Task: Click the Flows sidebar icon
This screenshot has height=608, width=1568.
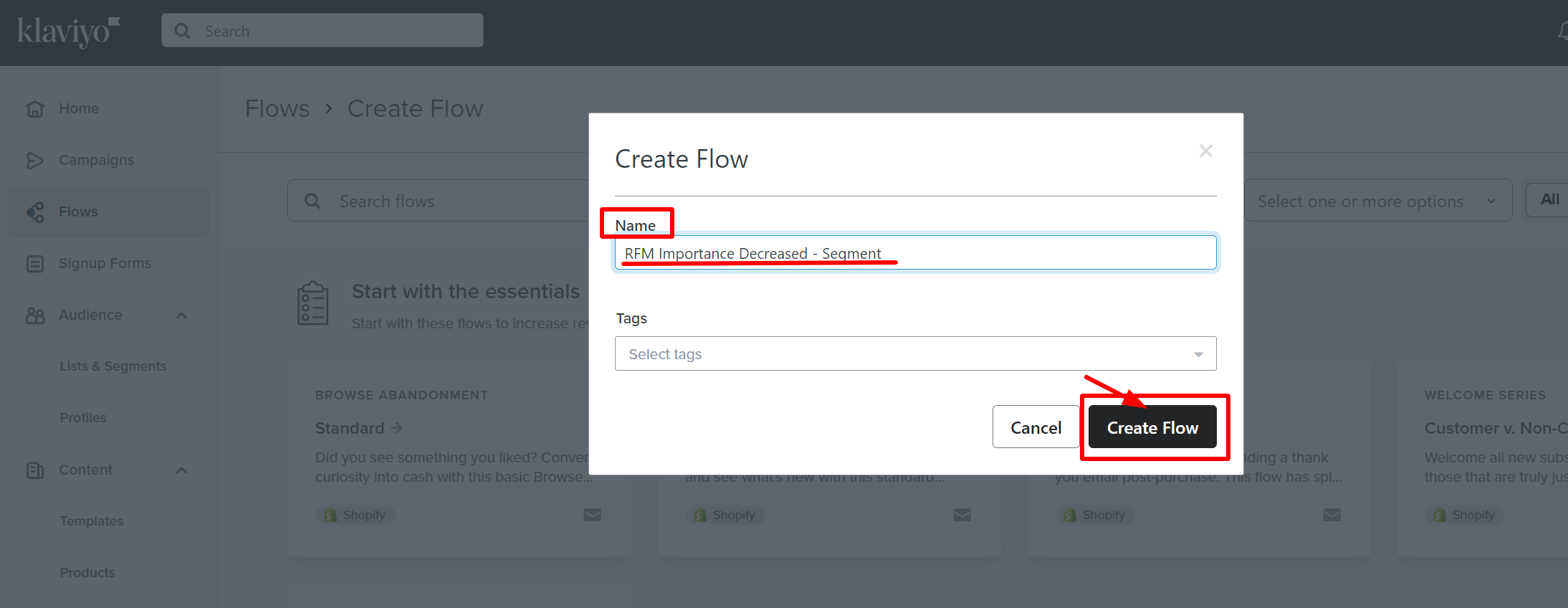Action: [x=35, y=212]
